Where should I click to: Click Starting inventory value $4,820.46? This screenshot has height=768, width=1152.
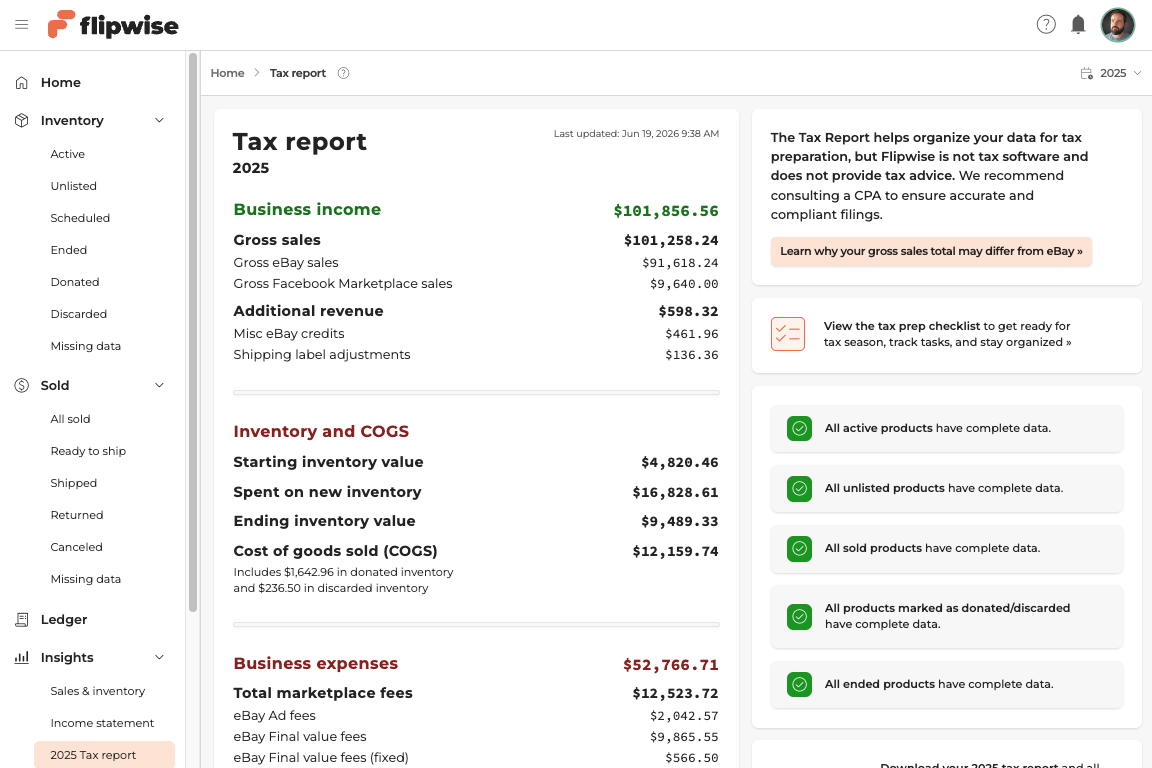tap(680, 462)
